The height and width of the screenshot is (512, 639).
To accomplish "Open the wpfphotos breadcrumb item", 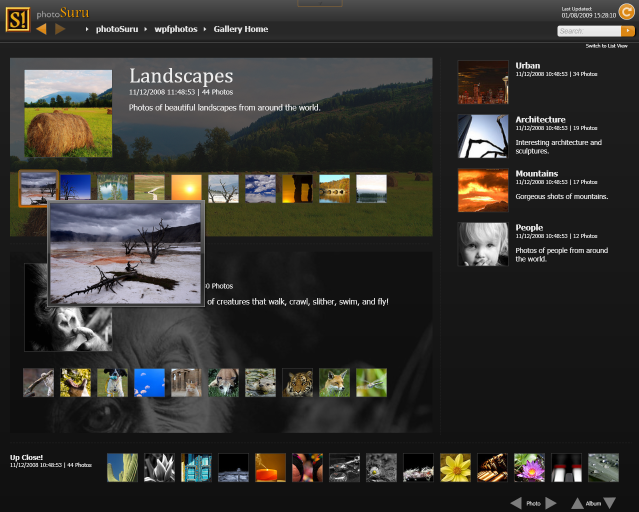I will tap(175, 29).
